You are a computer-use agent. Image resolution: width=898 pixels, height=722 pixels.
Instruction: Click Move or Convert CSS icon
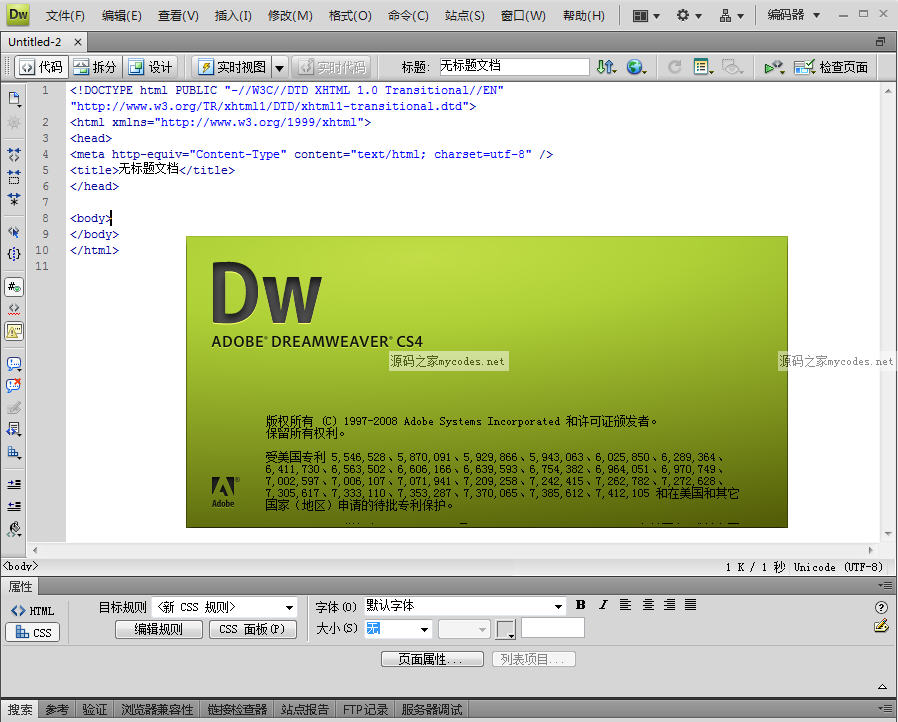pyautogui.click(x=14, y=452)
